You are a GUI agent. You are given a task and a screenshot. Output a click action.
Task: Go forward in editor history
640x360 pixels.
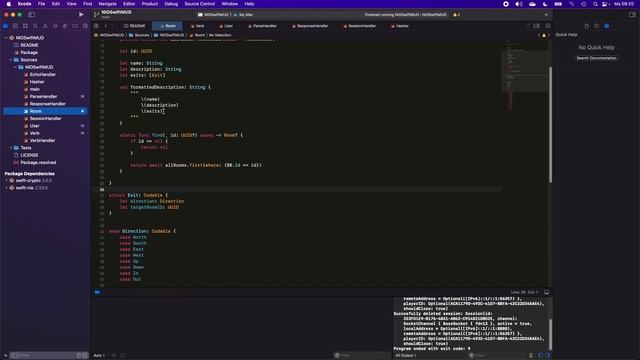click(112, 26)
